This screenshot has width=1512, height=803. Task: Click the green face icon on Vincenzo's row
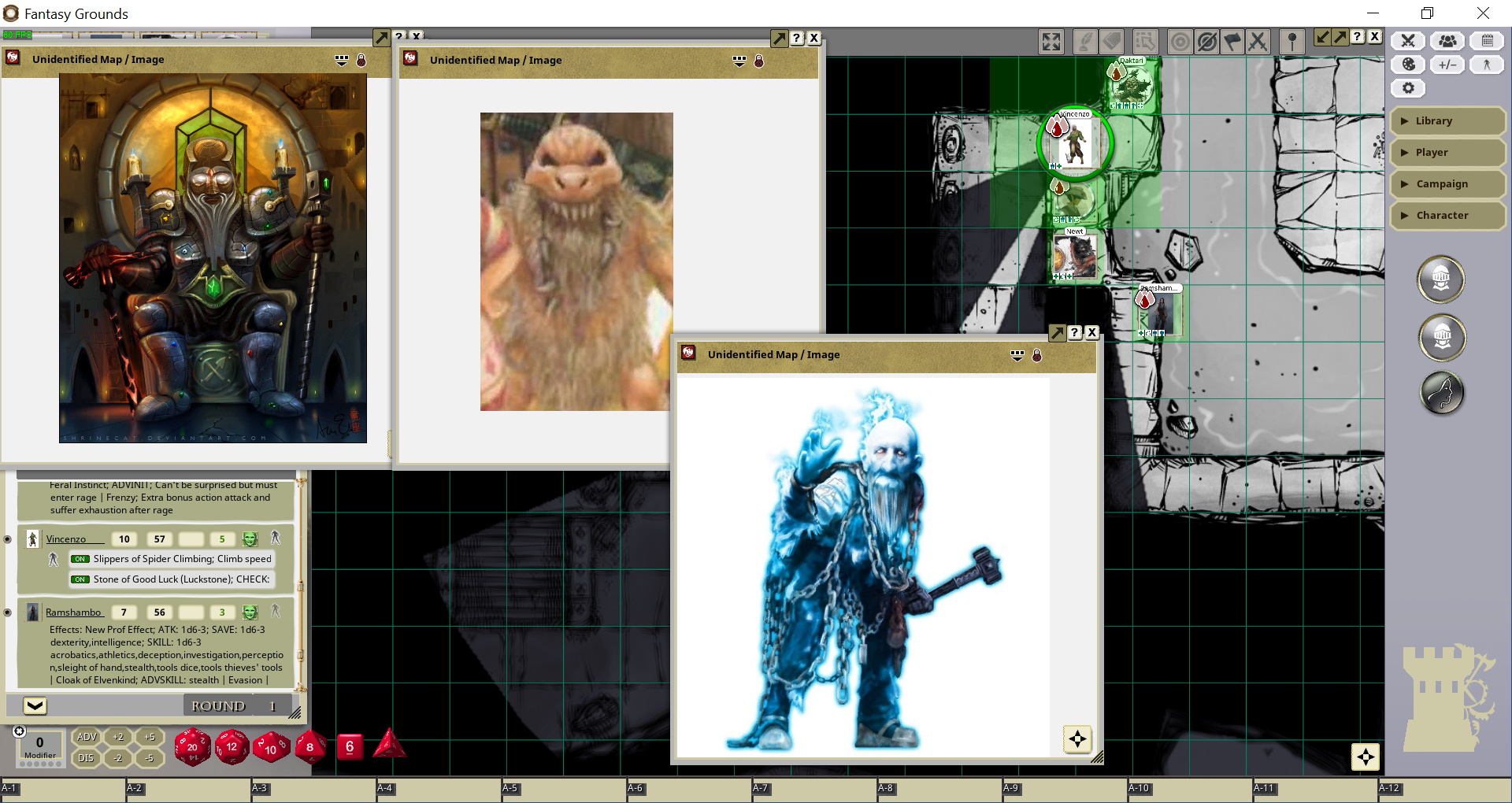coord(250,539)
